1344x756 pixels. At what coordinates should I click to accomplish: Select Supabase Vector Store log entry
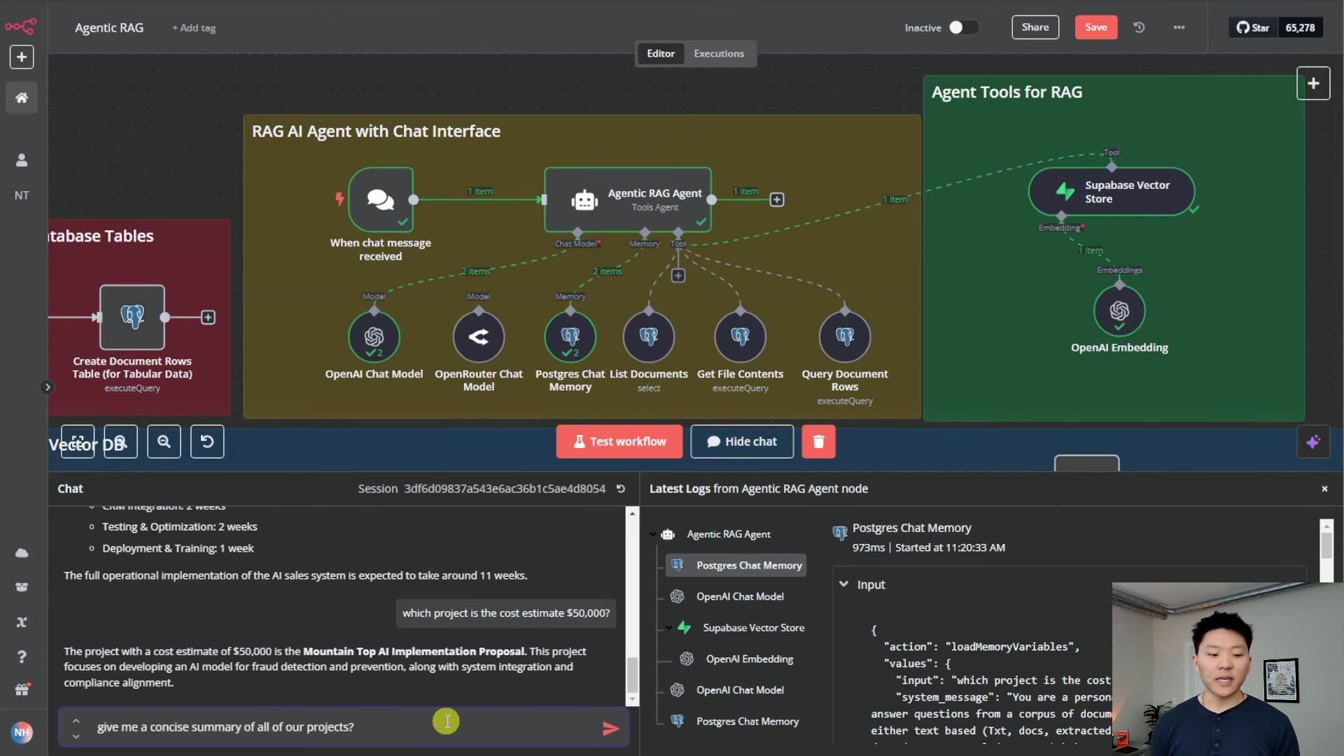tap(742, 628)
